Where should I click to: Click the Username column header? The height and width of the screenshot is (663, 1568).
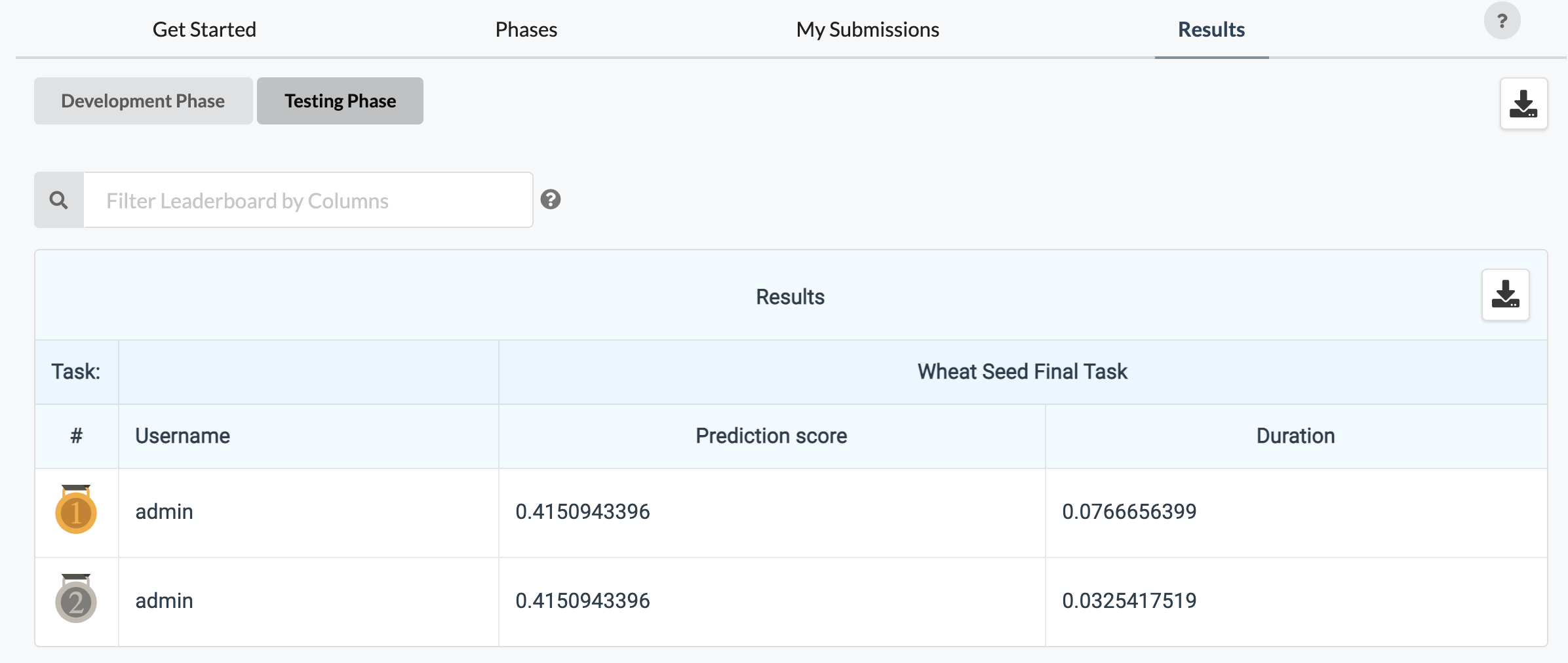pos(183,436)
